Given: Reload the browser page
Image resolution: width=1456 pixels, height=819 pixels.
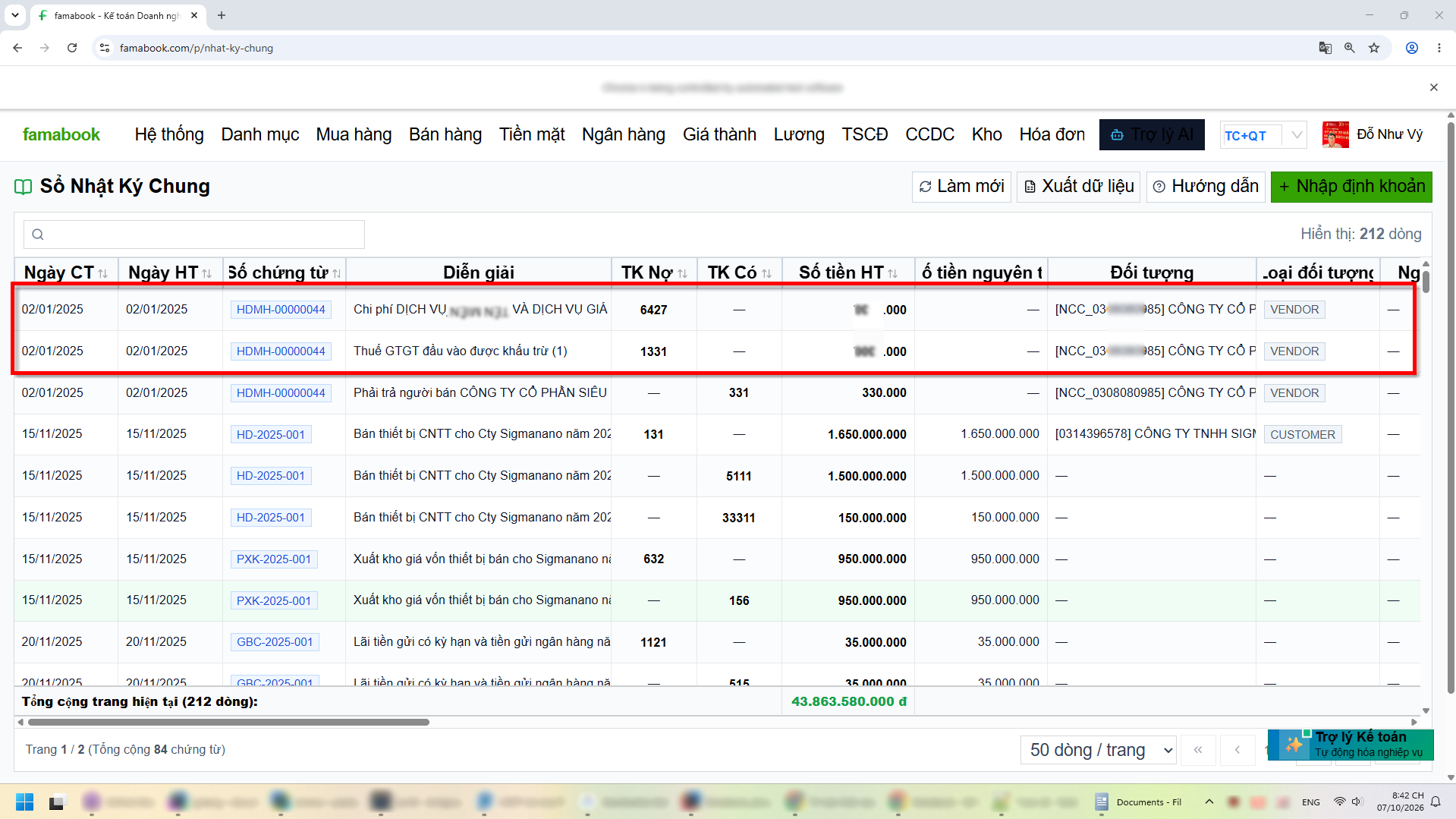Looking at the screenshot, I should coord(72,48).
